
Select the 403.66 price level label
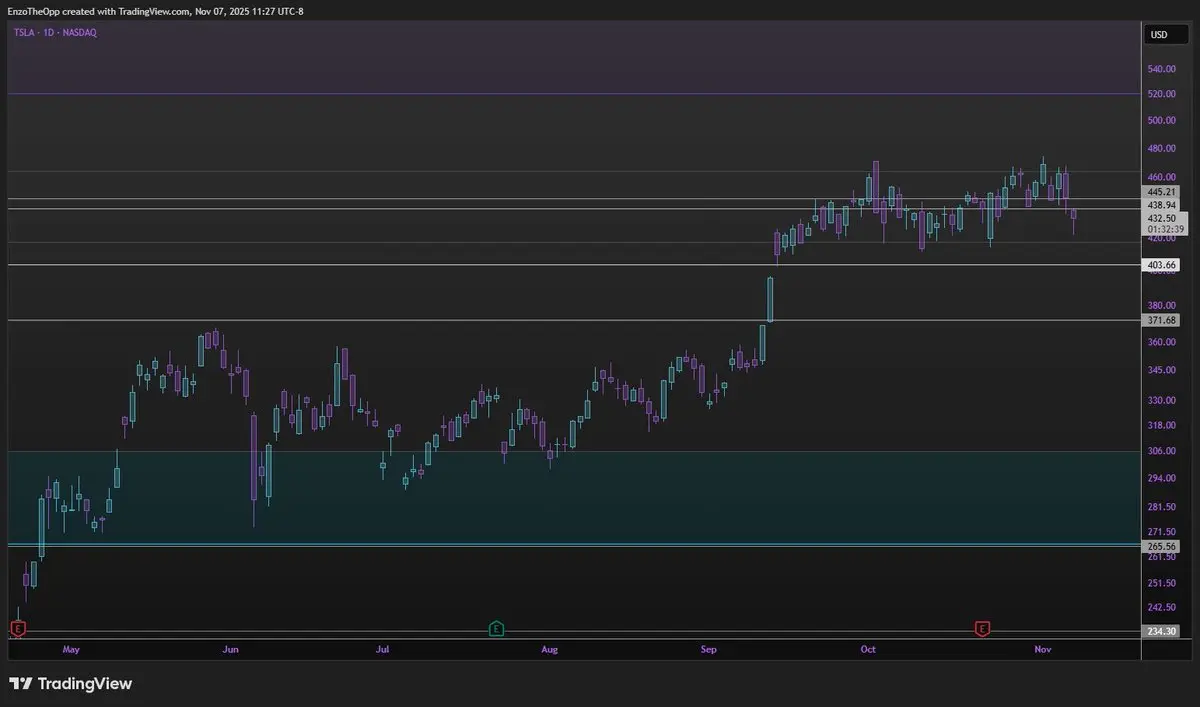tap(1161, 265)
